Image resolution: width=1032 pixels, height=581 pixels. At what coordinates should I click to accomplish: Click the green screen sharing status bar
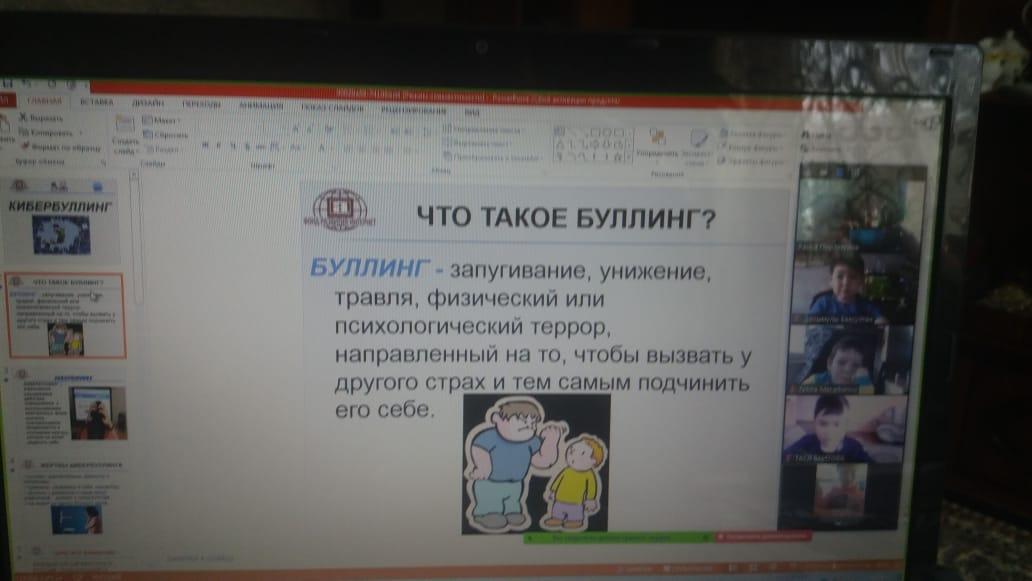coord(617,538)
